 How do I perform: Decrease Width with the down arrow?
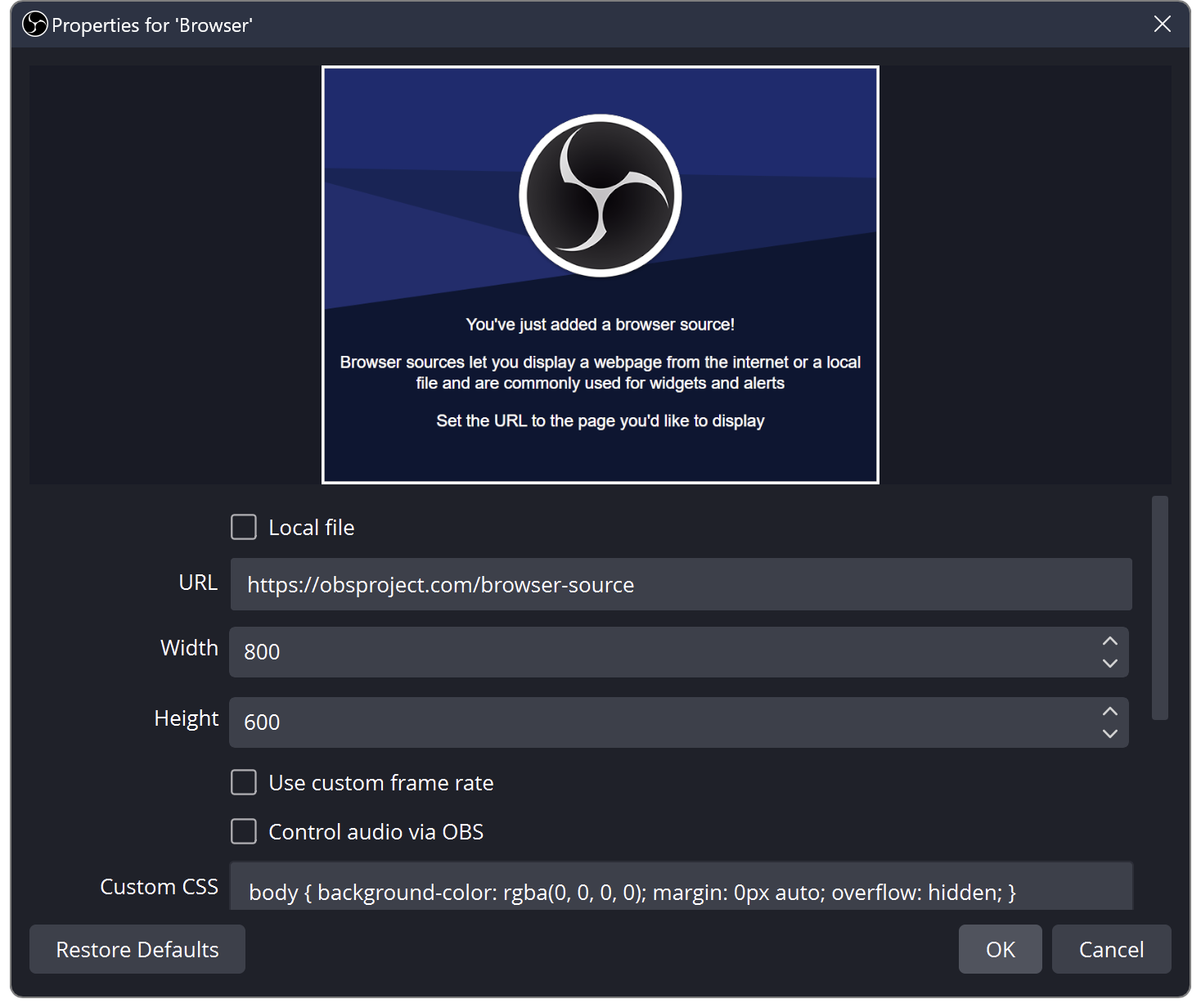pos(1109,664)
